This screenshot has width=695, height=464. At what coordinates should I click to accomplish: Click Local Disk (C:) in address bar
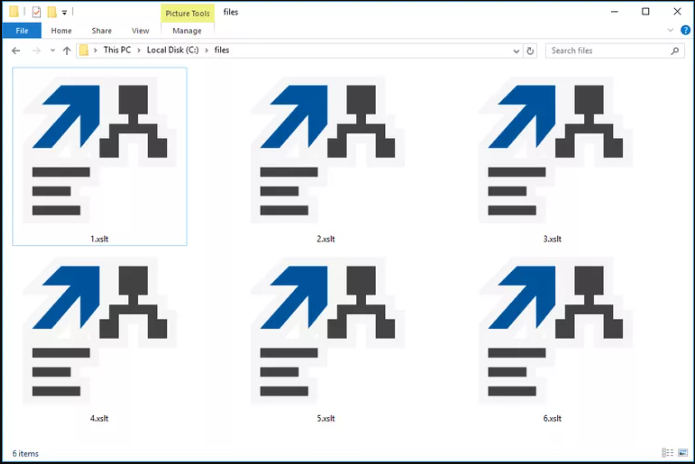(x=172, y=50)
